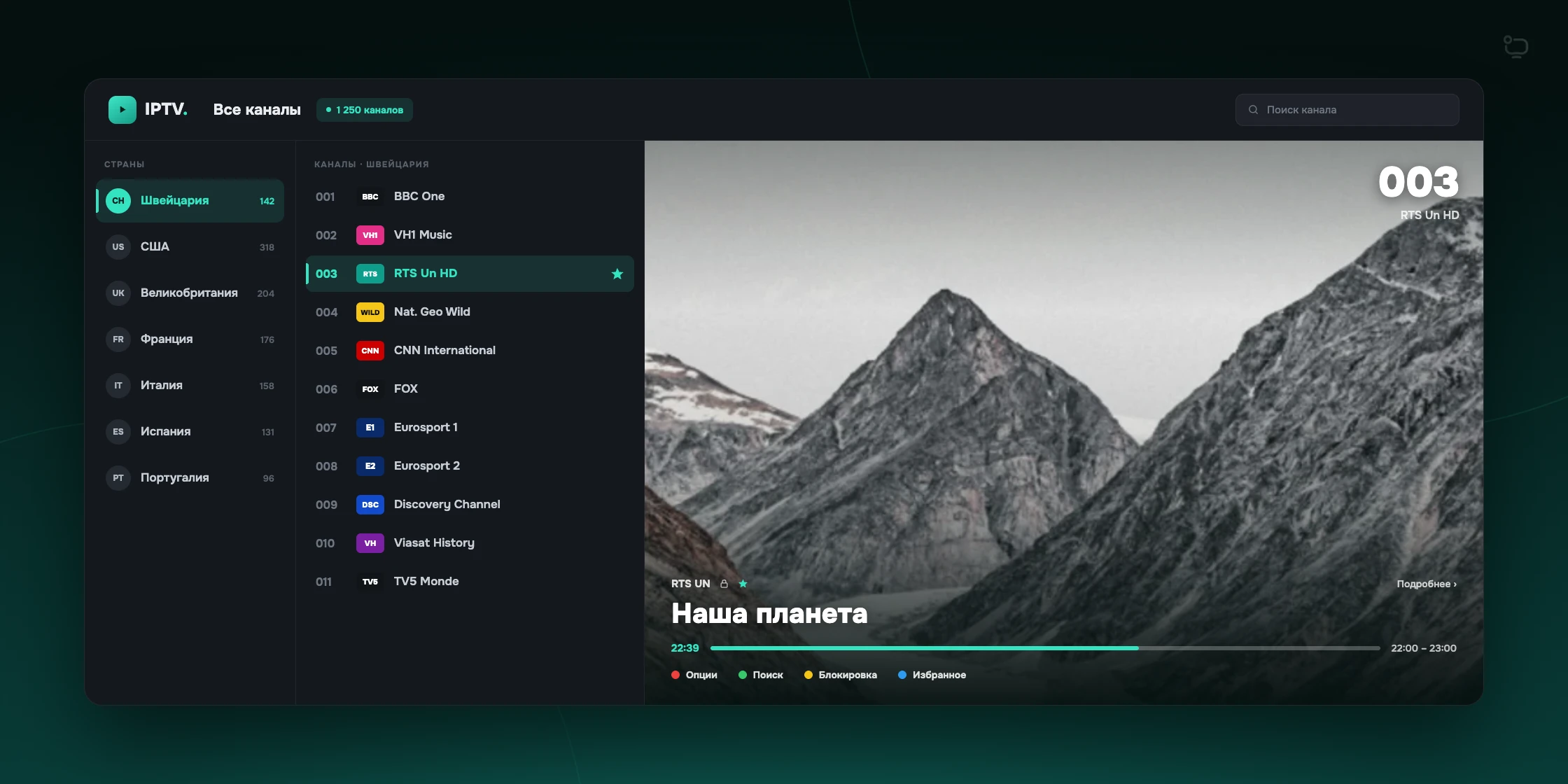Select channel TV5 Monde
Viewport: 1568px width, 784px height.
tap(470, 582)
